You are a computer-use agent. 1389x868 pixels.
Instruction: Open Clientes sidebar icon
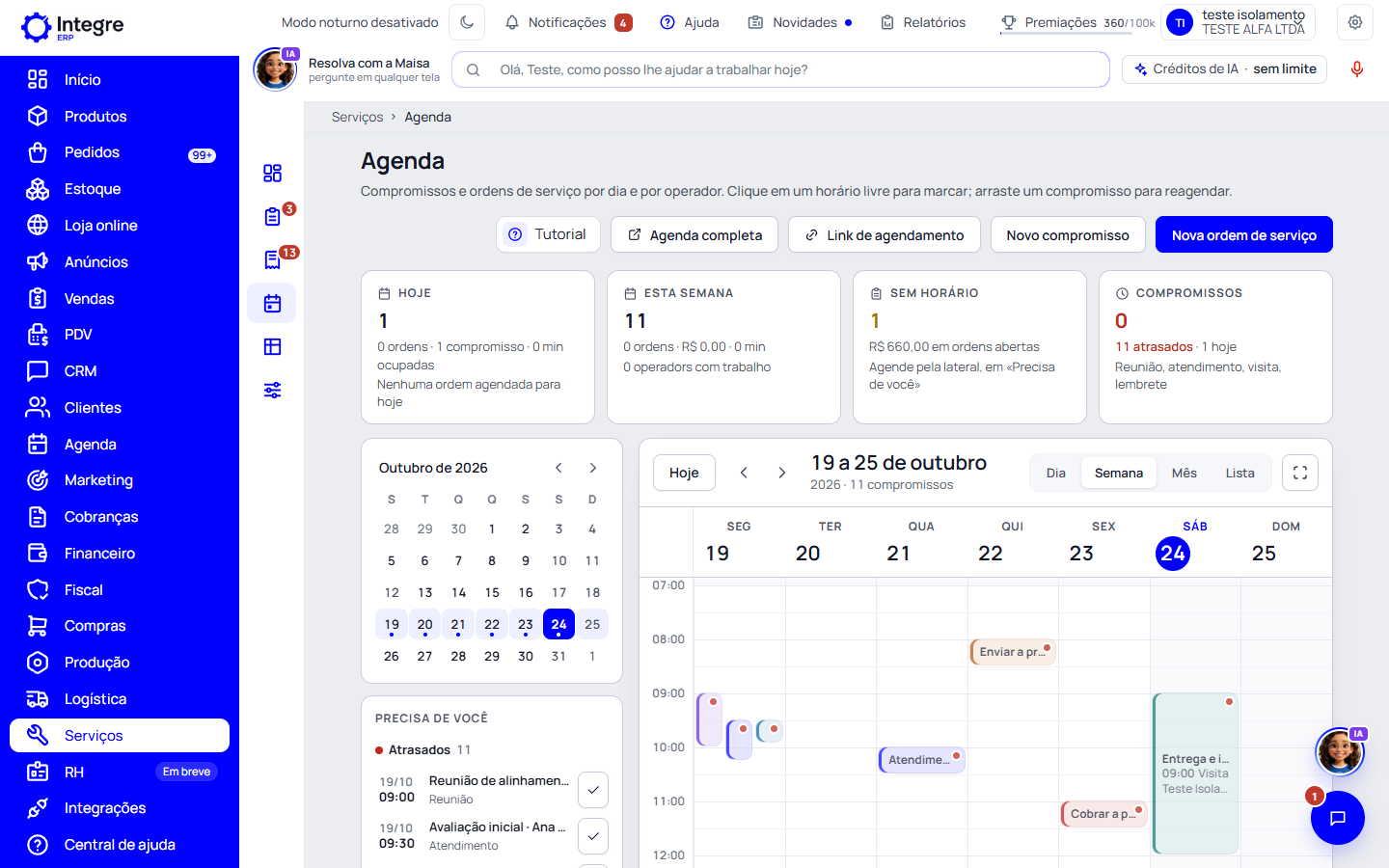[x=38, y=408]
